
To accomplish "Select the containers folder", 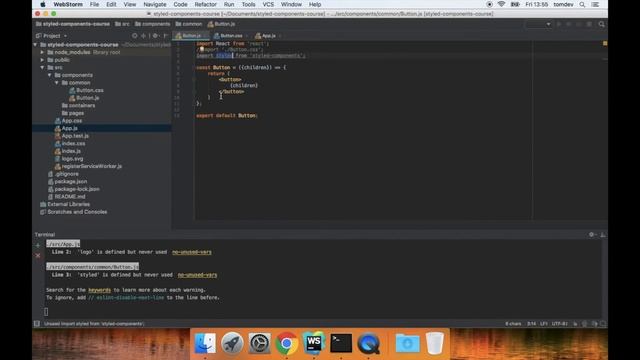I will pos(78,106).
